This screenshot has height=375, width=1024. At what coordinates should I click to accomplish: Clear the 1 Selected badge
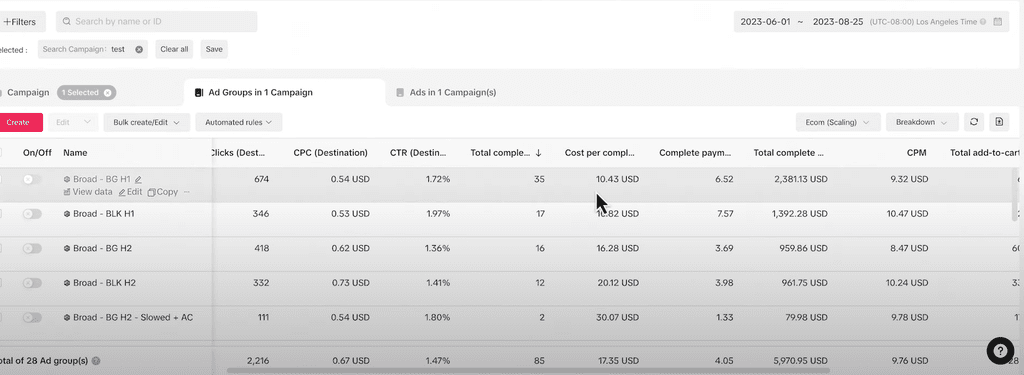[x=108, y=93]
